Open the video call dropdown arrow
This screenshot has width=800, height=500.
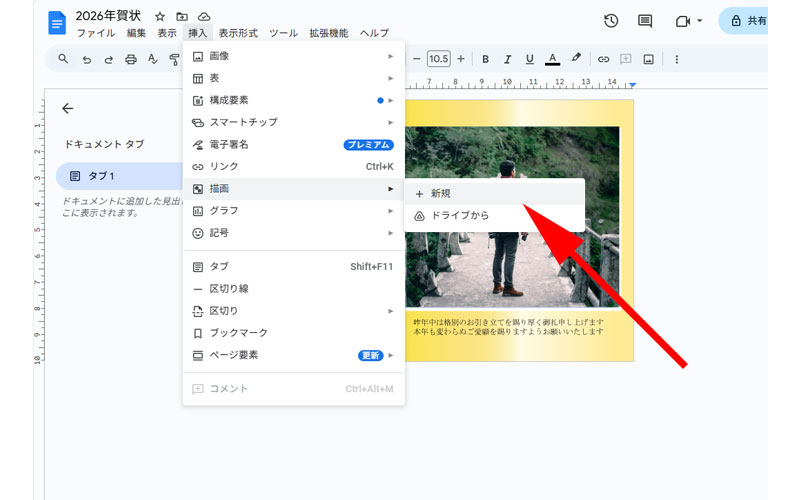tap(700, 21)
